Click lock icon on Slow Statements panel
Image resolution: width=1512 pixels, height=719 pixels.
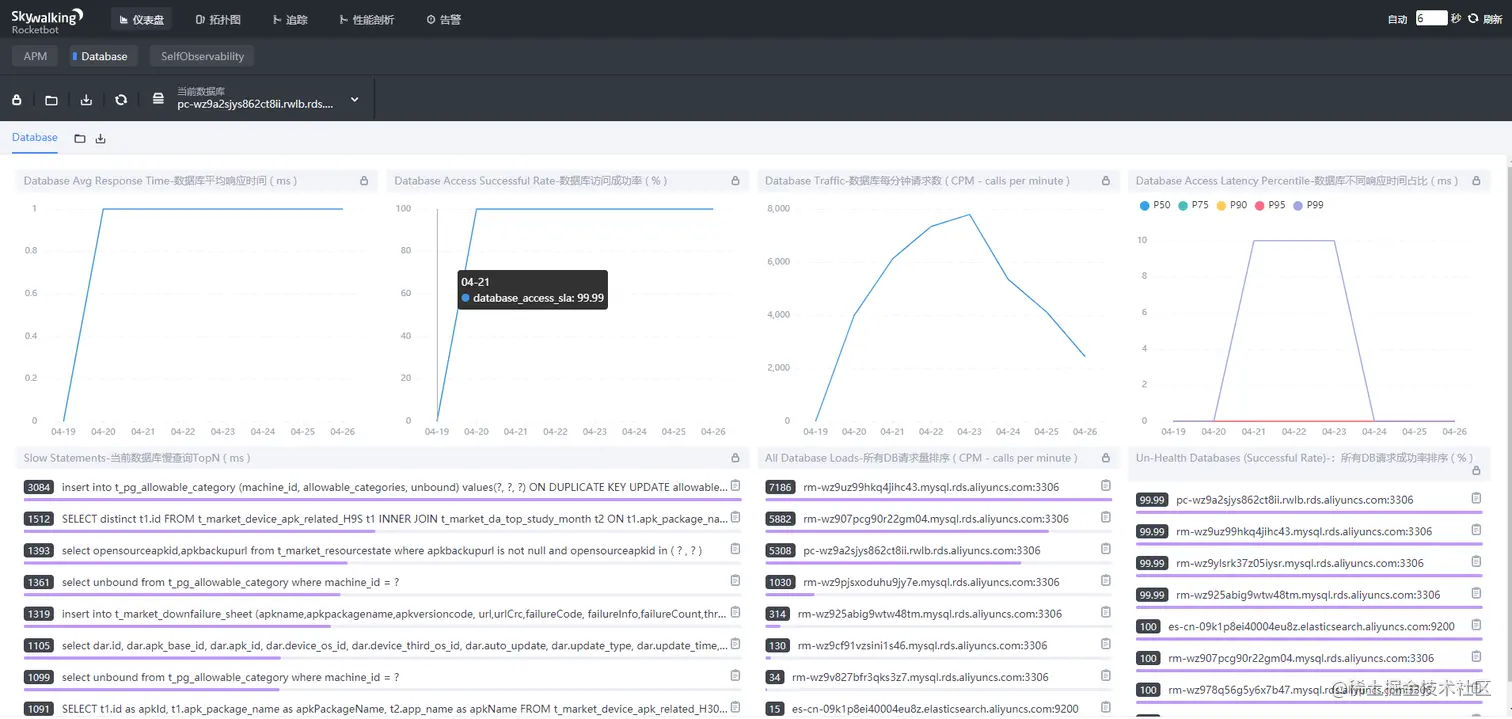pos(735,458)
